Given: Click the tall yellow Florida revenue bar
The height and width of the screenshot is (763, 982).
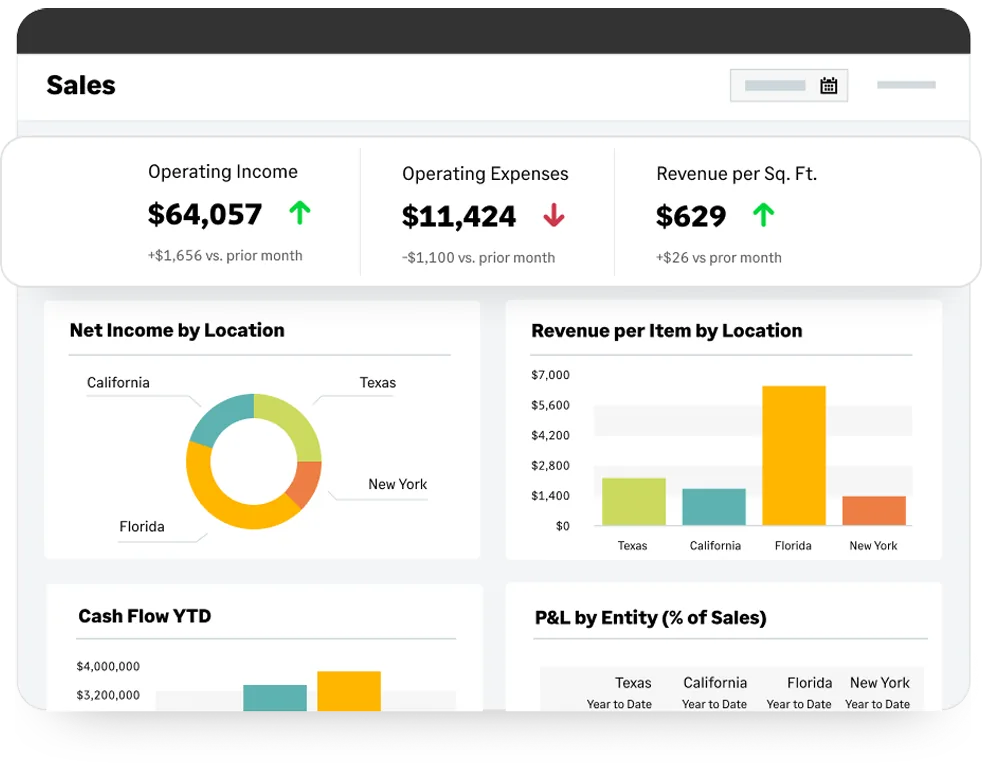Looking at the screenshot, I should point(794,455).
